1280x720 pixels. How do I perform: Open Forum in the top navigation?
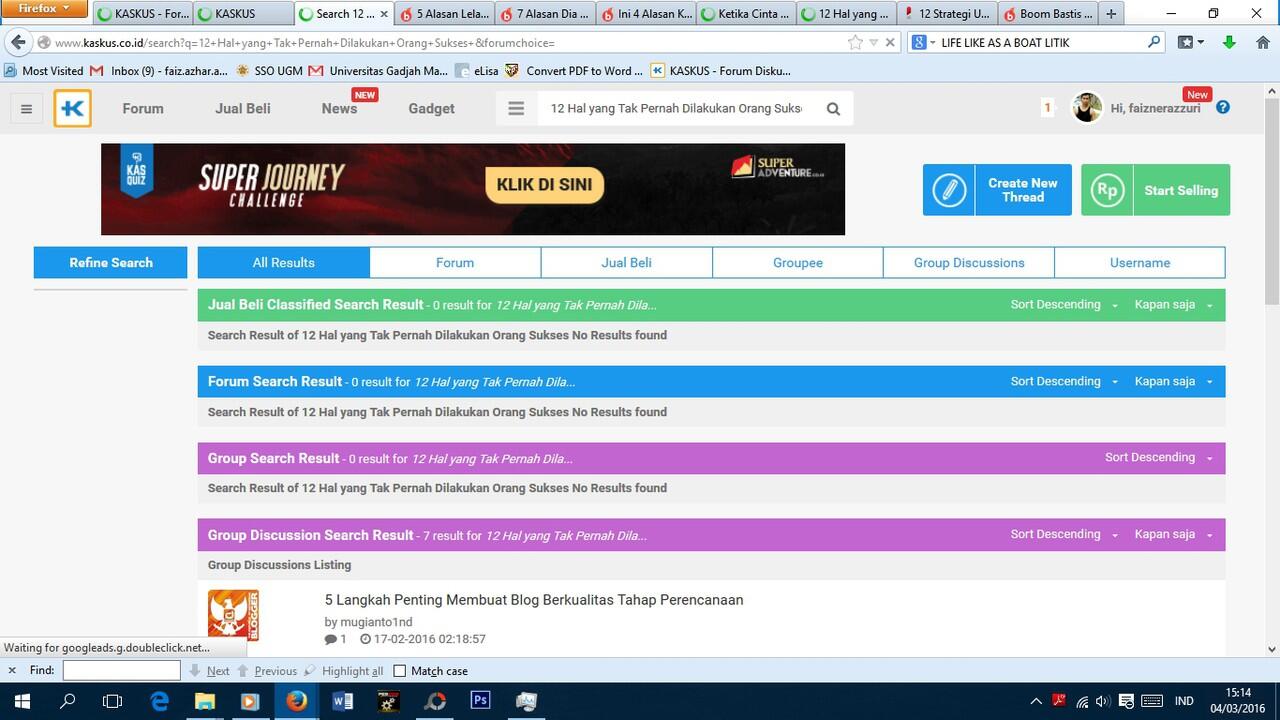tap(143, 109)
